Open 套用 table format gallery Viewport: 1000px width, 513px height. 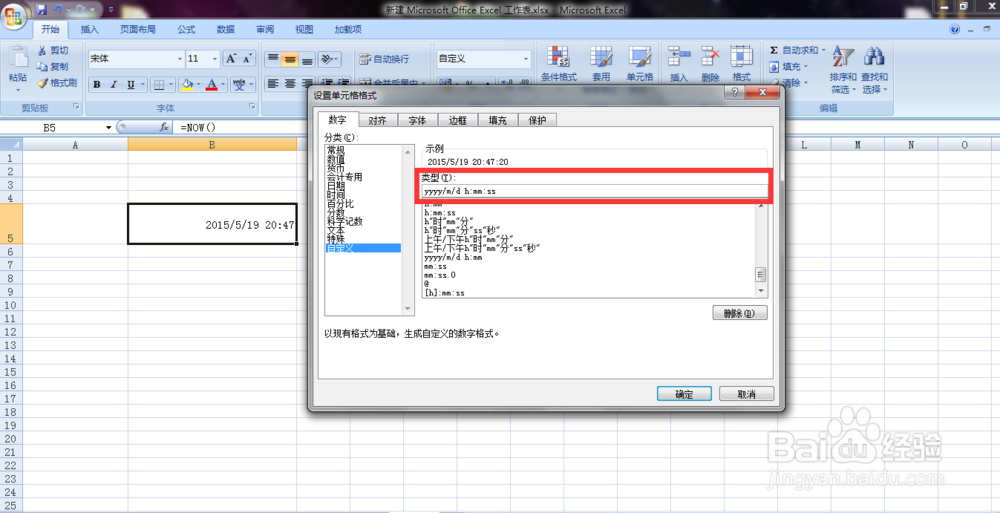[x=601, y=64]
